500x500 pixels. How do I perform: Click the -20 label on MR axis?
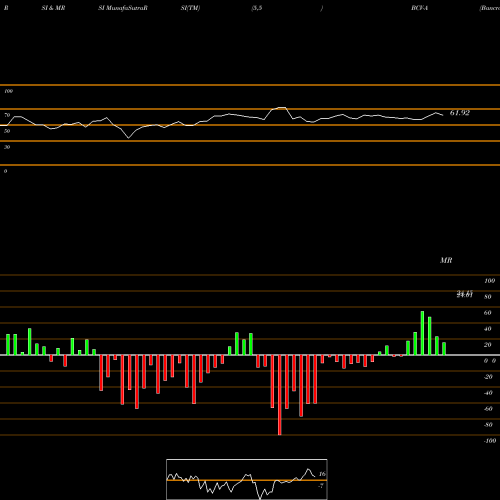tap(488, 377)
